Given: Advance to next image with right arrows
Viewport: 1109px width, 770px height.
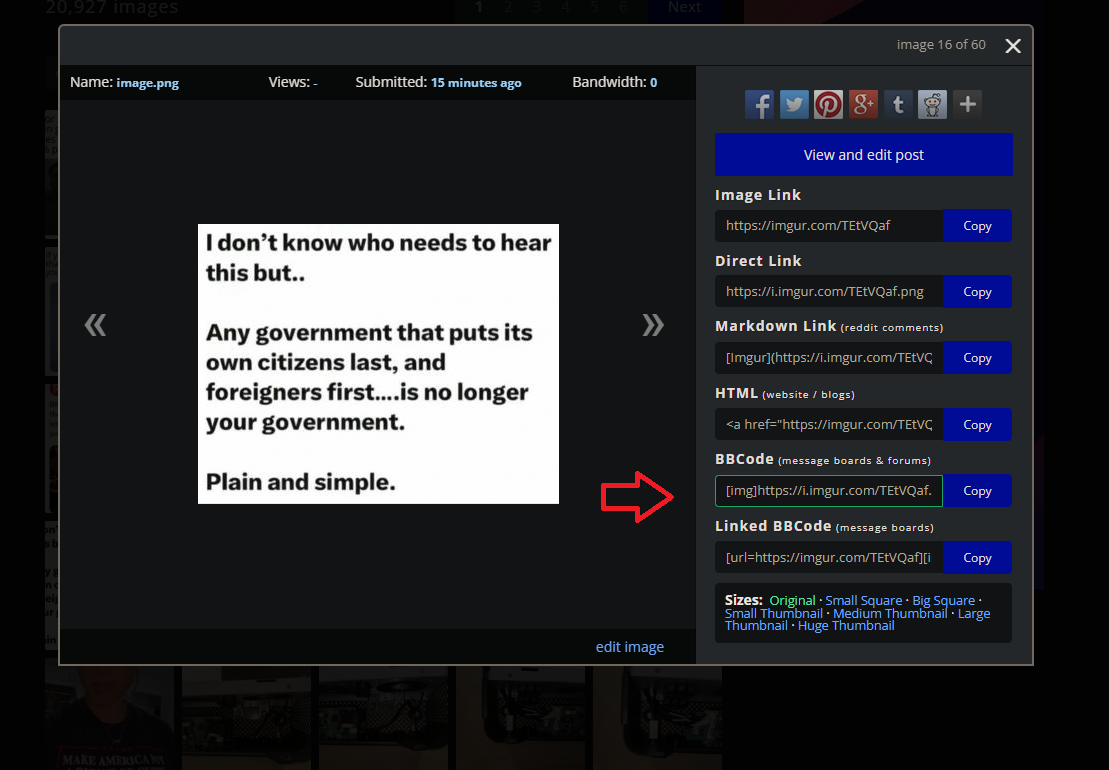Looking at the screenshot, I should (x=653, y=324).
